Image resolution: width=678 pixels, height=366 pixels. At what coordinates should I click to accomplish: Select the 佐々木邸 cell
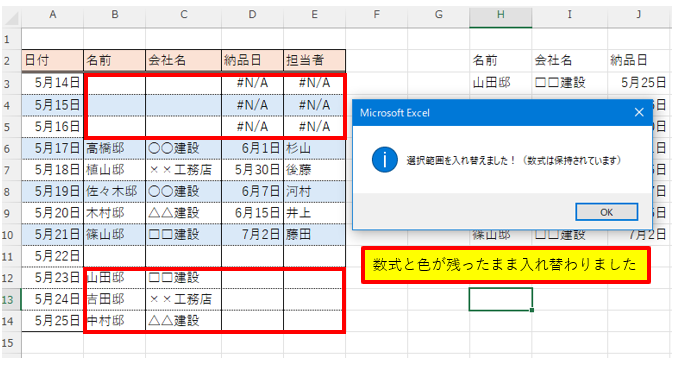pos(115,192)
